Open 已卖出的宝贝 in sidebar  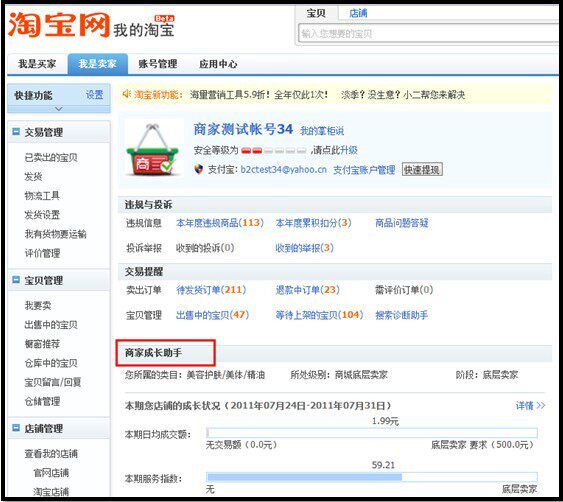[51, 158]
